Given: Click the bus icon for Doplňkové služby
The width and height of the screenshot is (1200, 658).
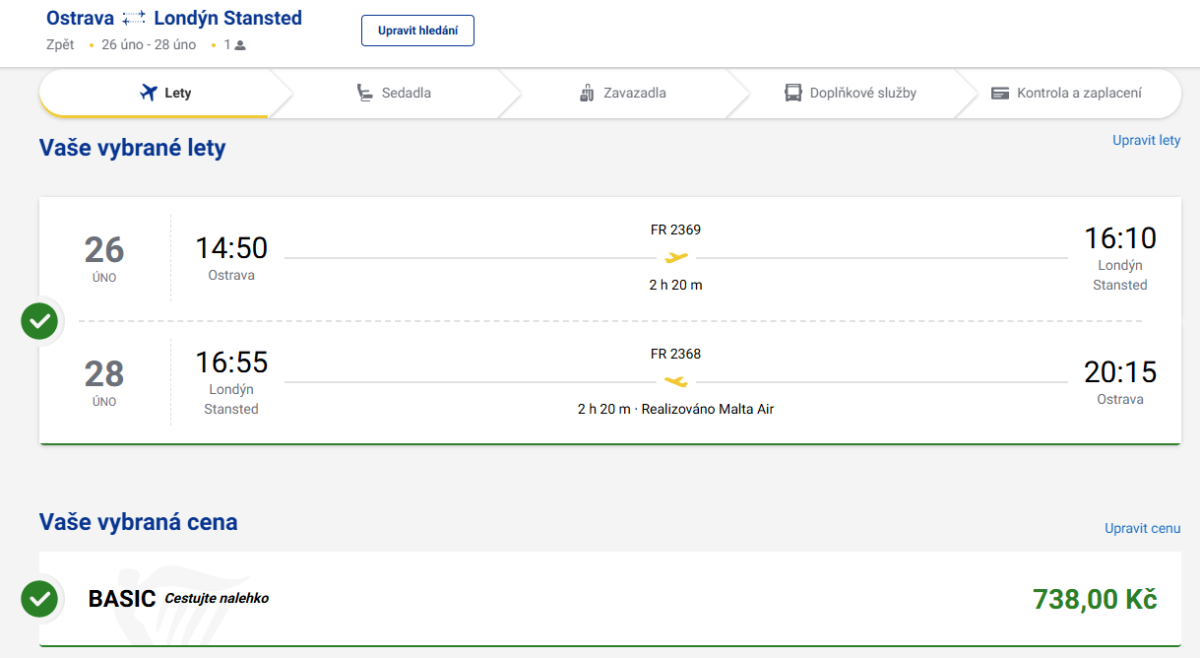Looking at the screenshot, I should [793, 93].
